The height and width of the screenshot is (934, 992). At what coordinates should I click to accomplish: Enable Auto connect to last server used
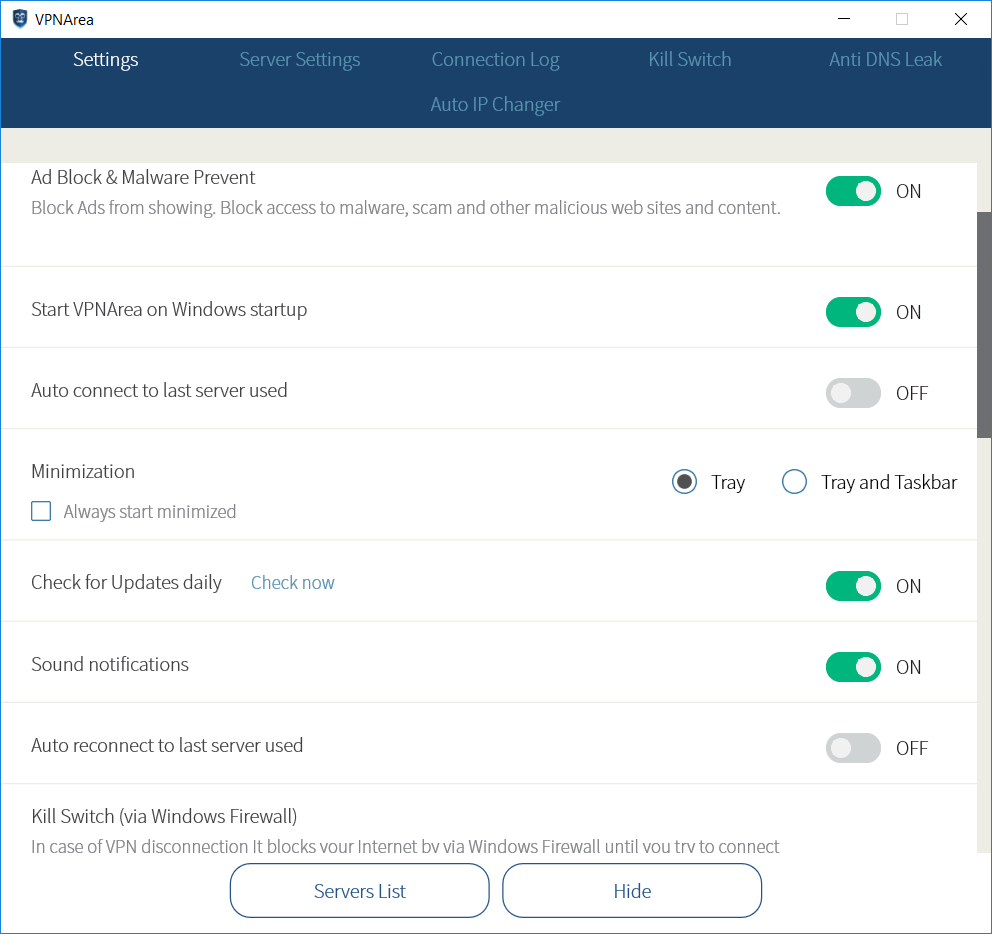pyautogui.click(x=853, y=393)
